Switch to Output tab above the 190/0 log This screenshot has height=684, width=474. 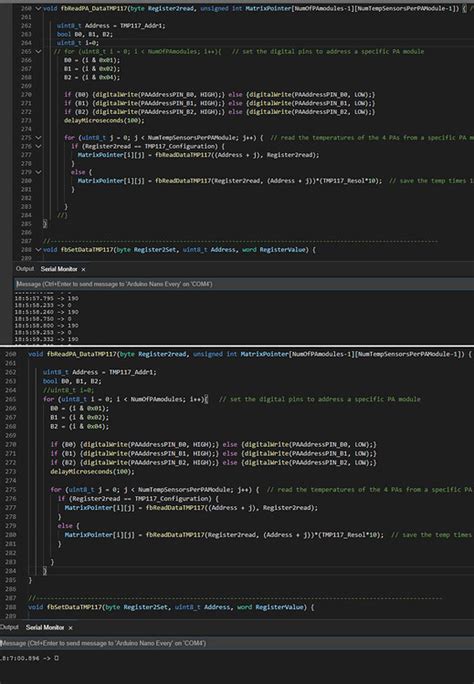pyautogui.click(x=25, y=269)
